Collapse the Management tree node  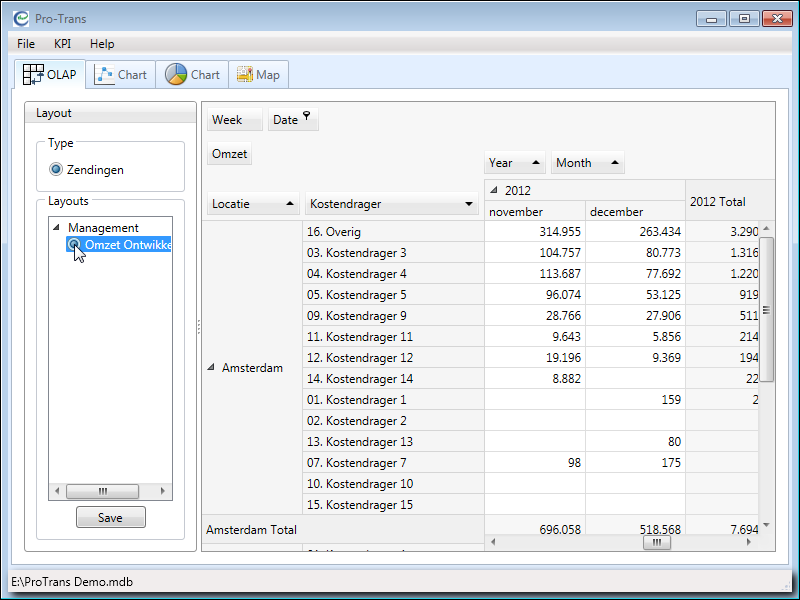(x=56, y=228)
